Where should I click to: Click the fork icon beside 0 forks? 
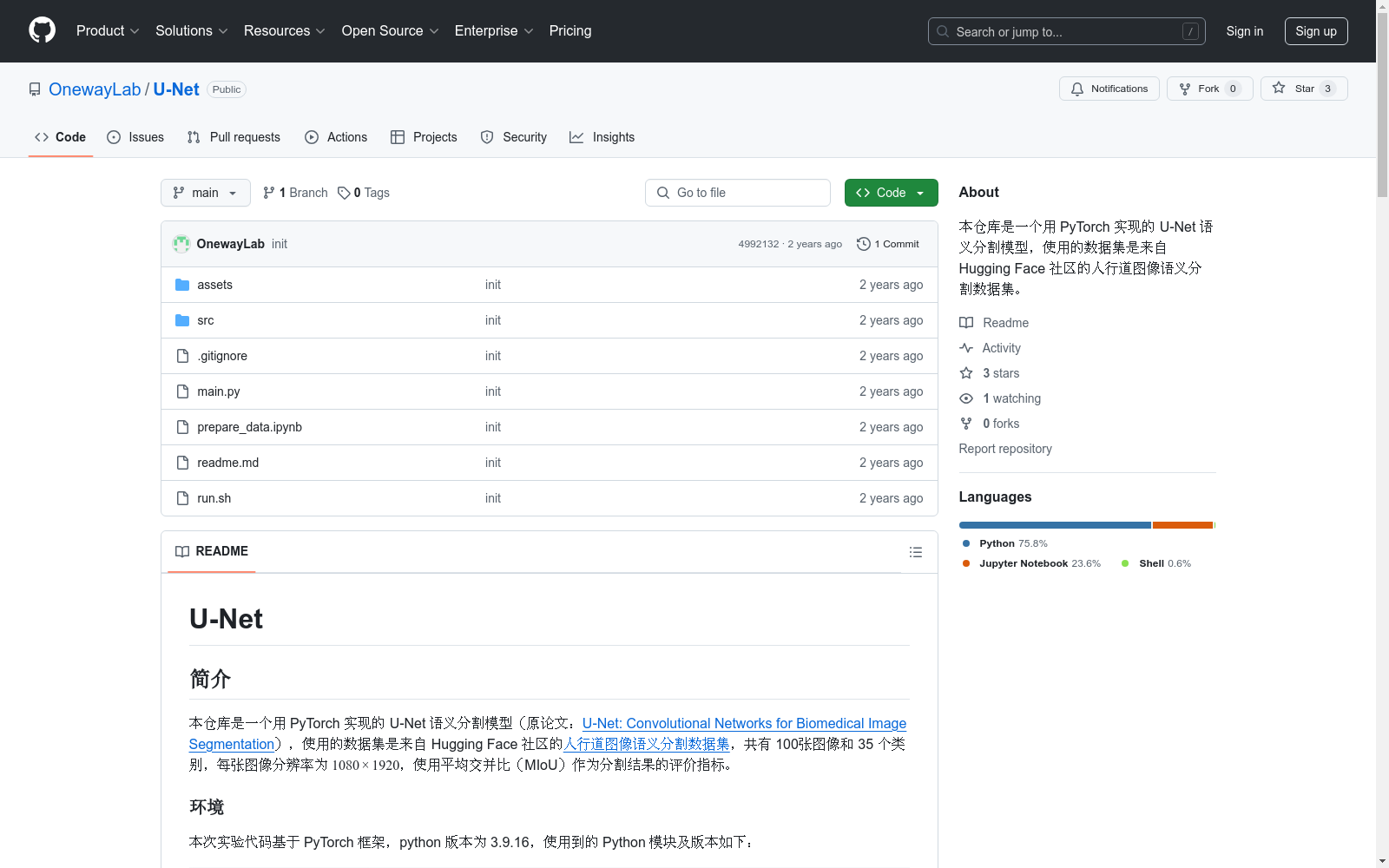966,424
